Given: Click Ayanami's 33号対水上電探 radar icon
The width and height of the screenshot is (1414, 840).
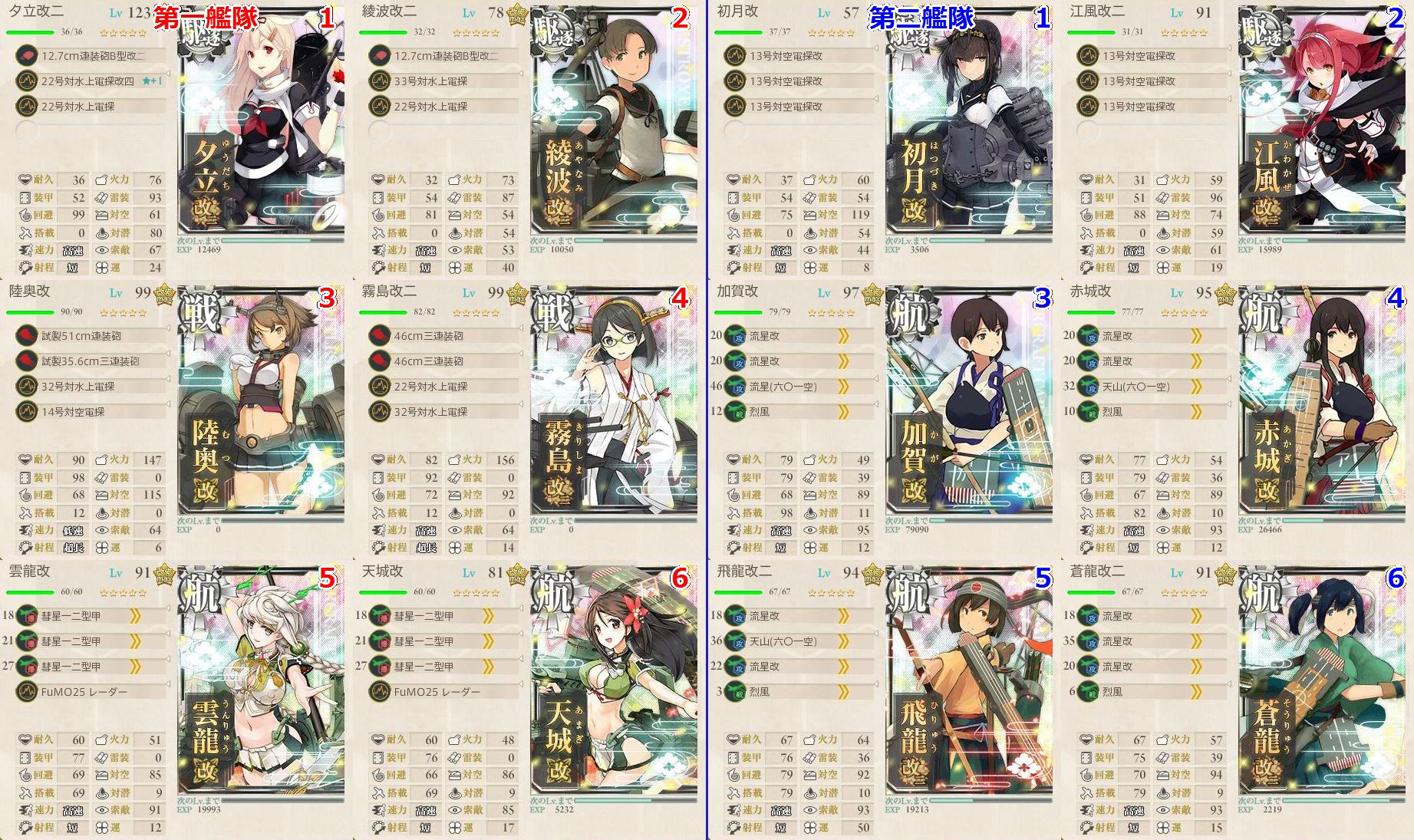Looking at the screenshot, I should click(380, 81).
